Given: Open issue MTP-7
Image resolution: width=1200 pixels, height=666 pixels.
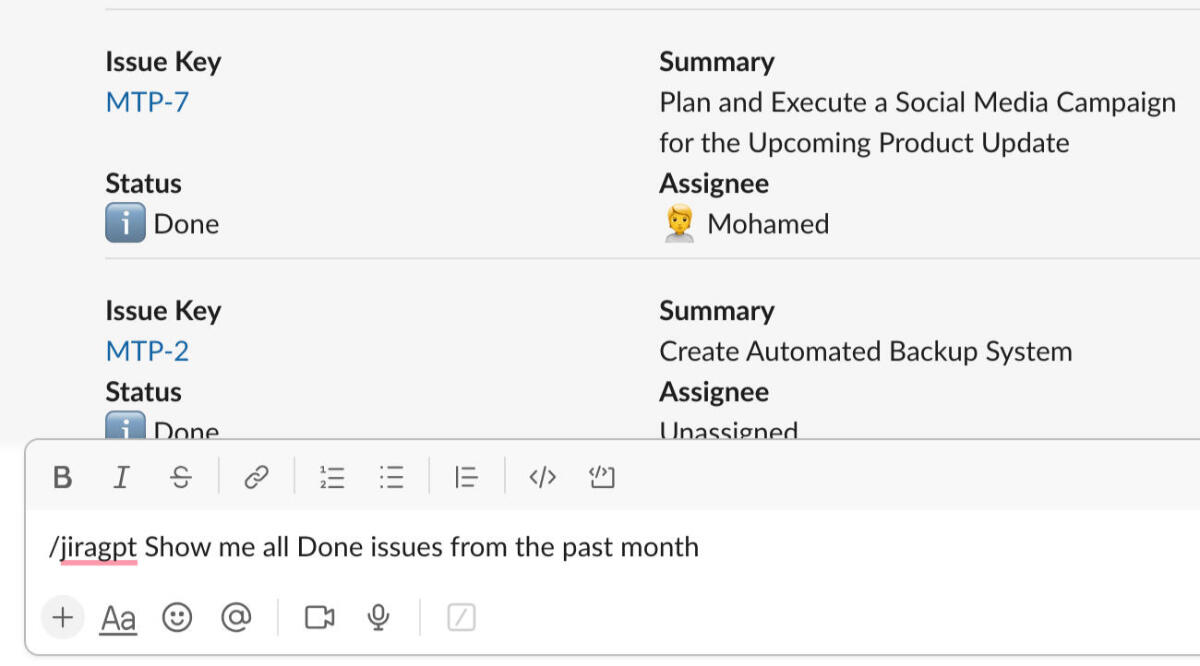Looking at the screenshot, I should pyautogui.click(x=146, y=101).
